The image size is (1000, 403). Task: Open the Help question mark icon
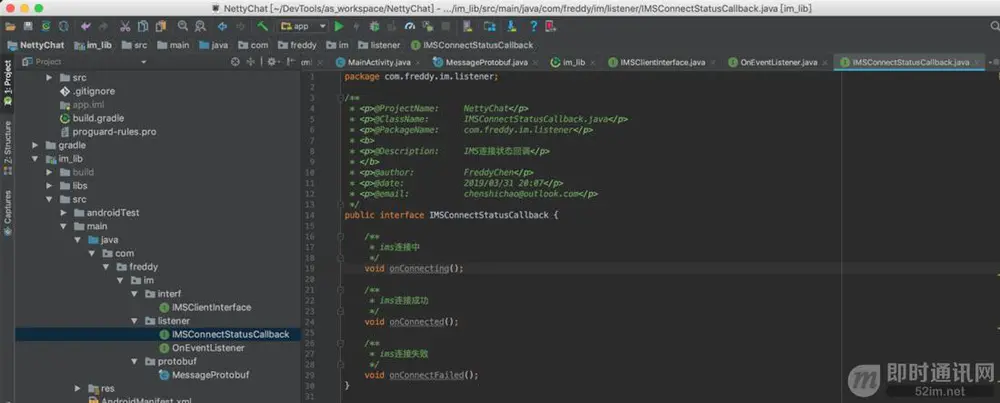point(533,26)
